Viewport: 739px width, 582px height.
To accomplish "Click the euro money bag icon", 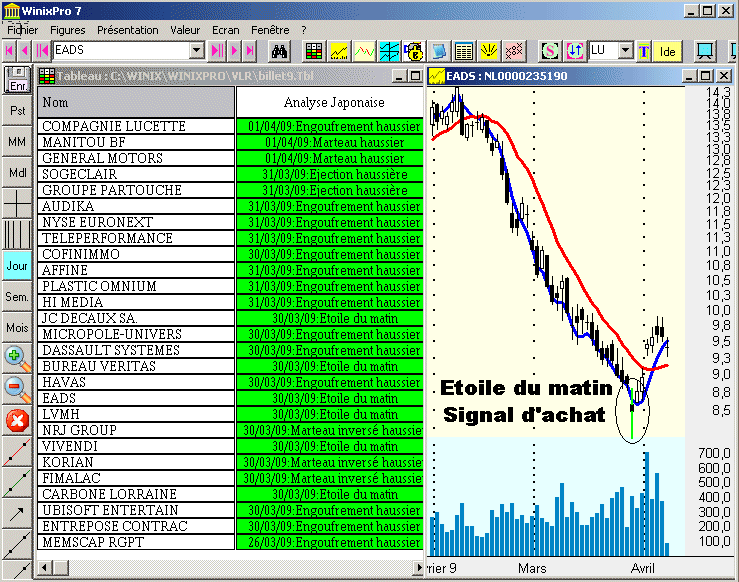I will (414, 51).
